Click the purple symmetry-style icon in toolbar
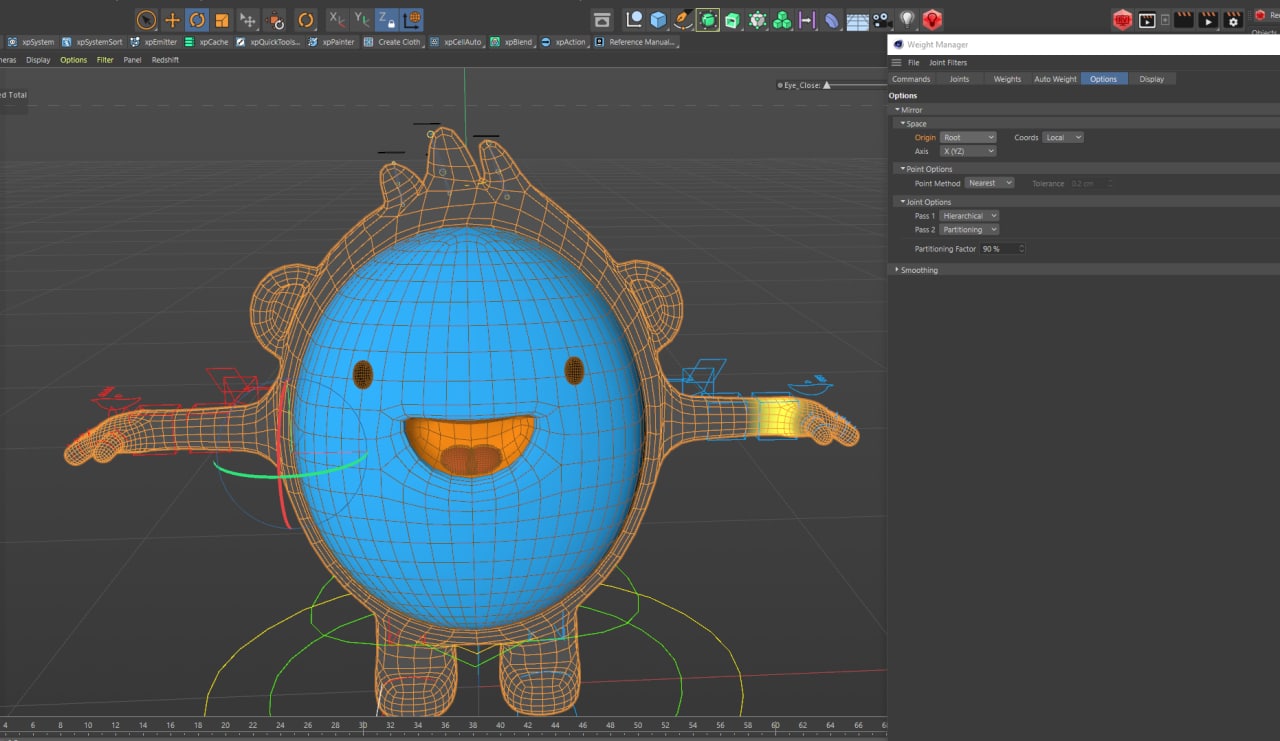This screenshot has width=1280, height=741. [807, 20]
